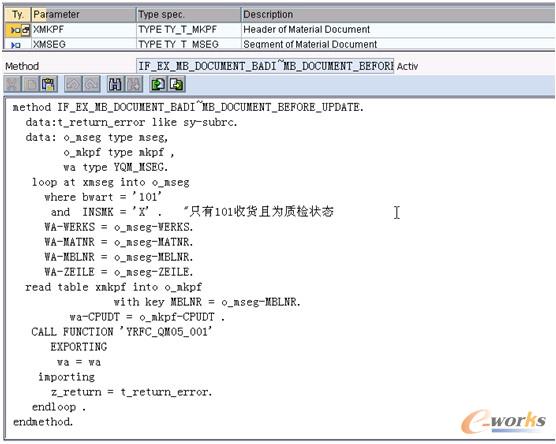Click the Undo arrow icon
Screen dimensions: 556x444
pyautogui.click(x=73, y=85)
